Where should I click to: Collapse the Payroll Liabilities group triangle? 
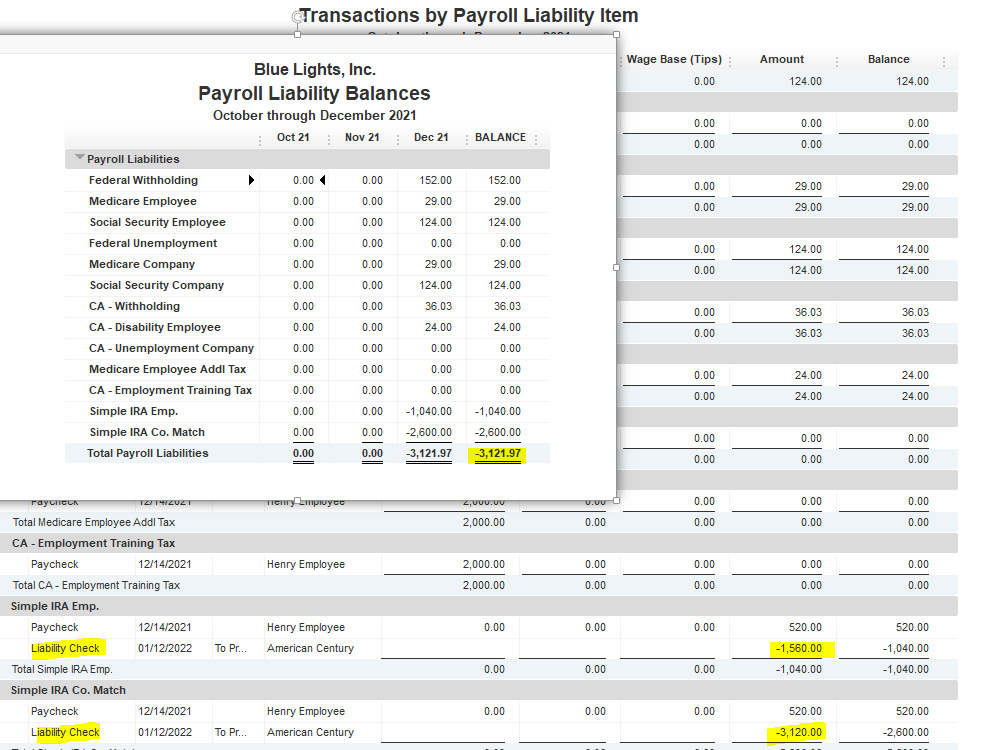[x=80, y=157]
